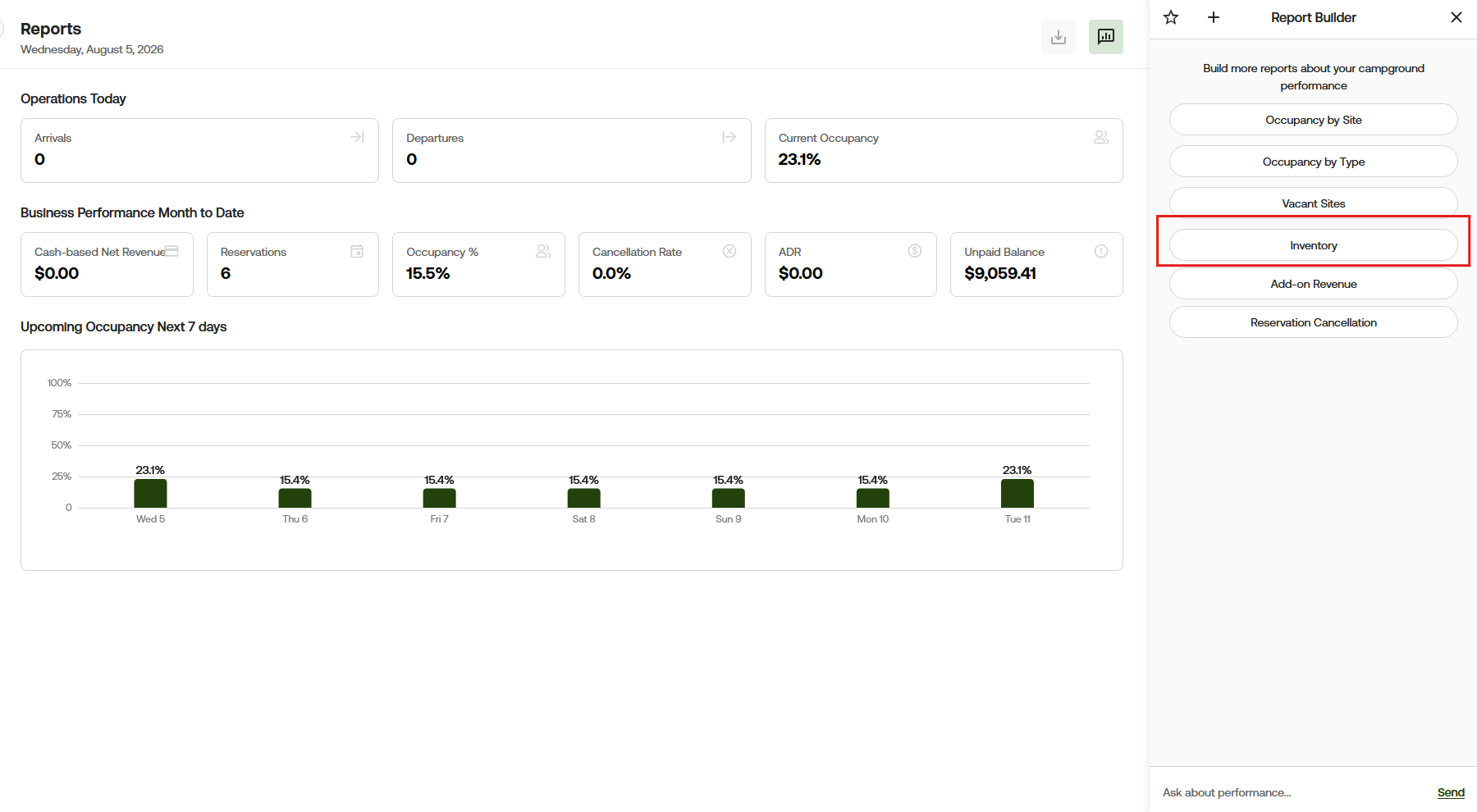Click the Wednesday, August 5, 2026 date
This screenshot has width=1477, height=812.
tap(92, 49)
